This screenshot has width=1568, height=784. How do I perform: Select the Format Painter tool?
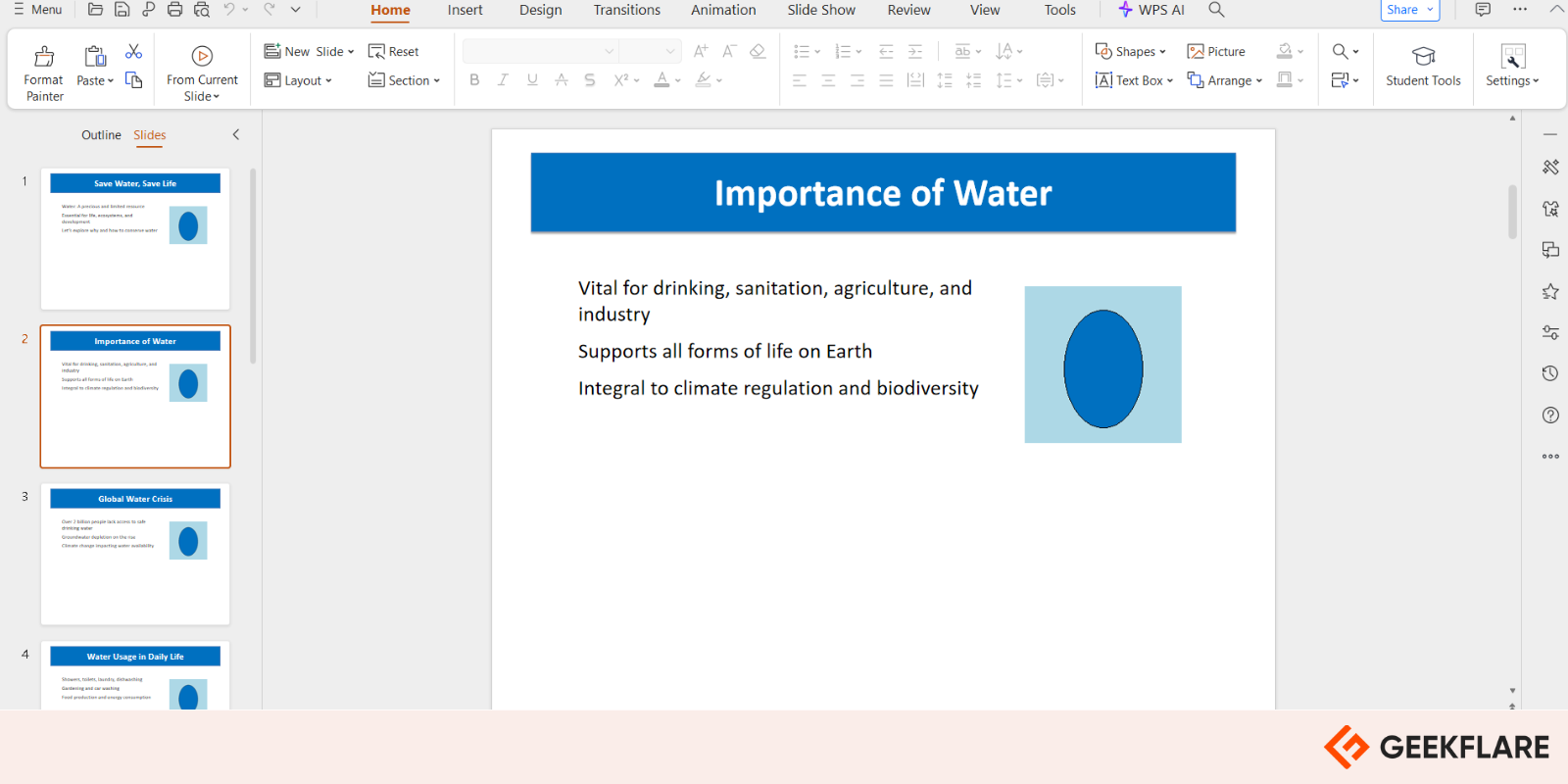(x=44, y=73)
